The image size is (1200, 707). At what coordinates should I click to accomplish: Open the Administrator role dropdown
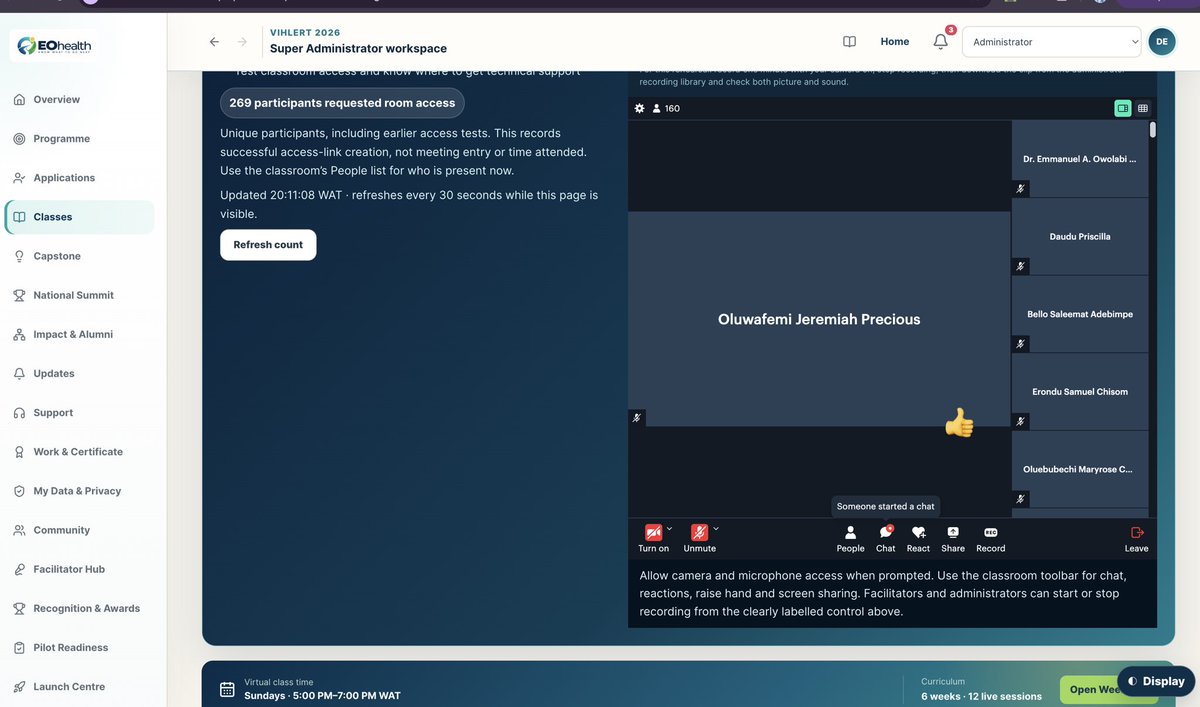1052,42
